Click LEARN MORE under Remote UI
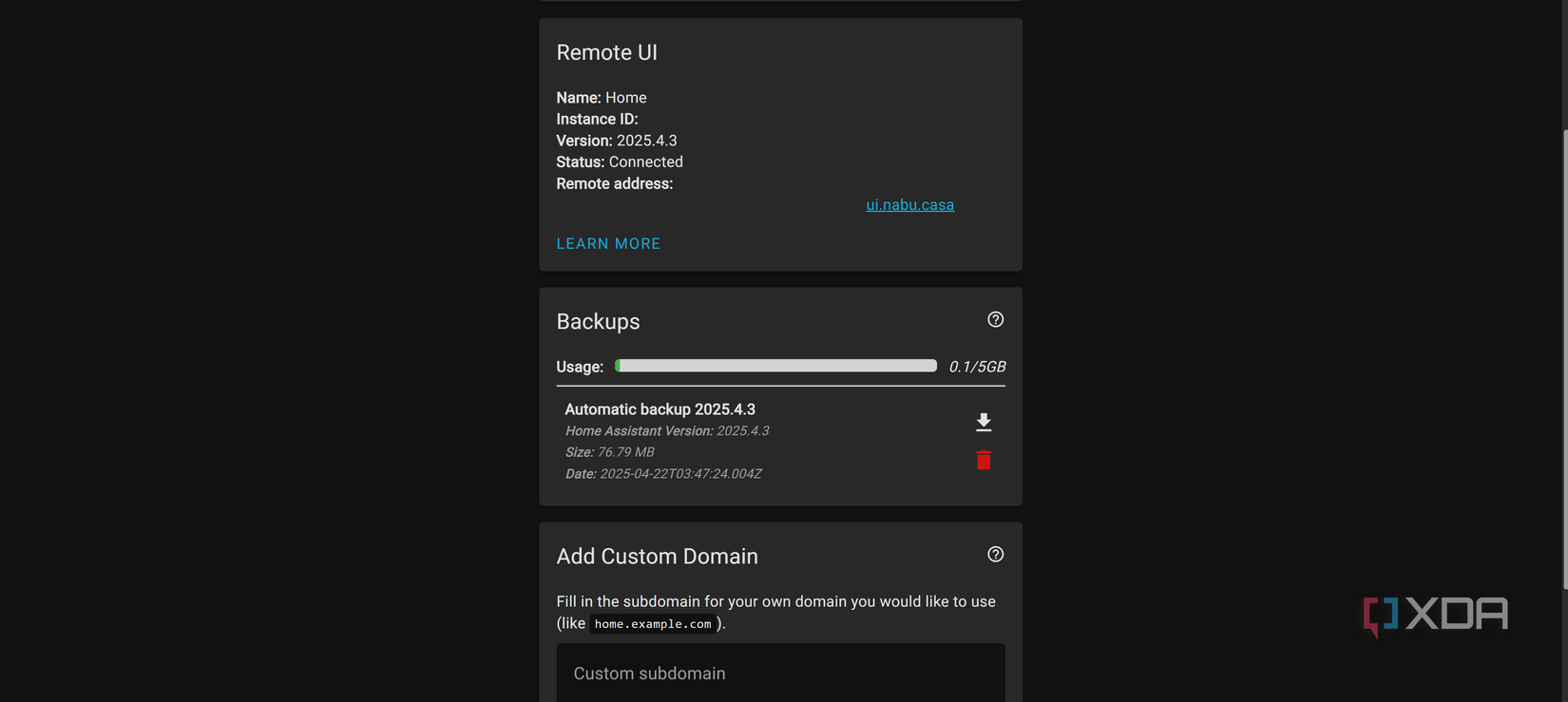 click(608, 244)
